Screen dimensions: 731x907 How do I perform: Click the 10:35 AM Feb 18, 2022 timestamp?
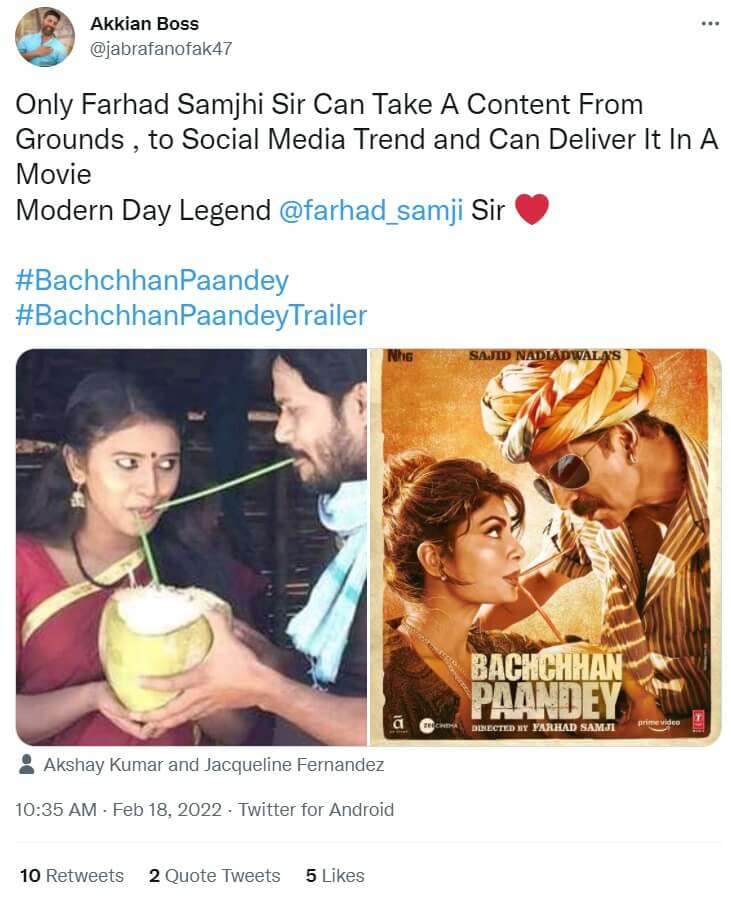click(x=119, y=809)
